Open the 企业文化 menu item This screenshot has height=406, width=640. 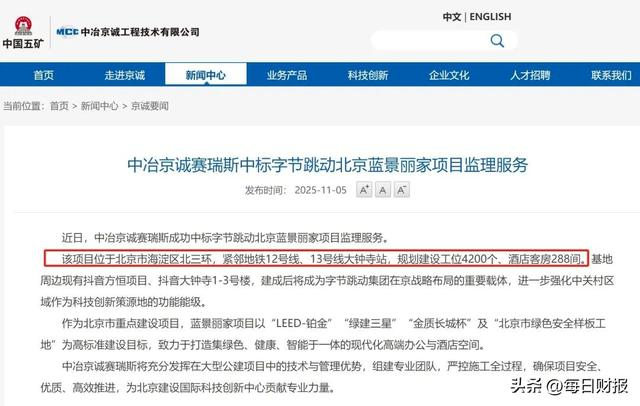point(449,75)
